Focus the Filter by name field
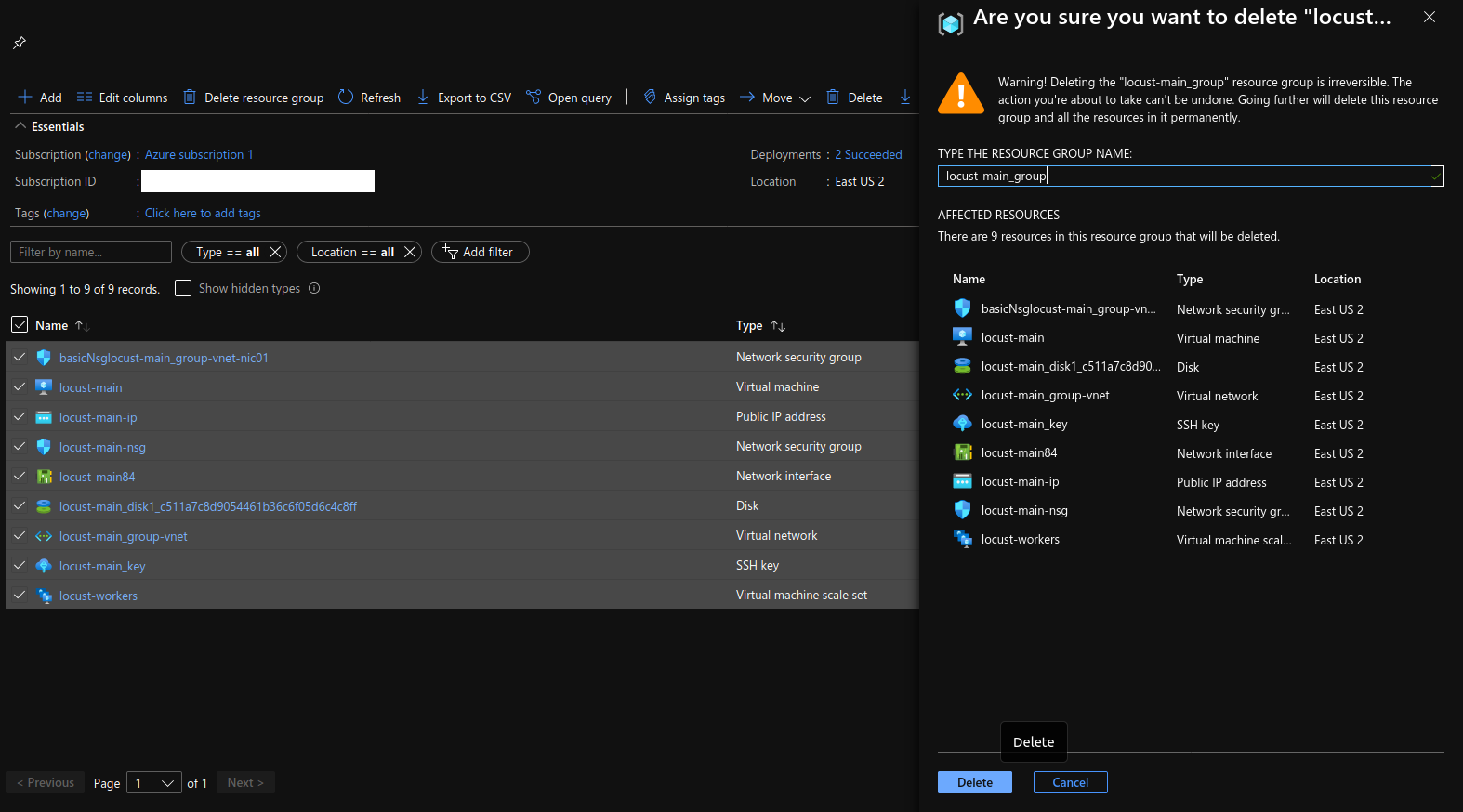The image size is (1463, 812). pos(91,252)
